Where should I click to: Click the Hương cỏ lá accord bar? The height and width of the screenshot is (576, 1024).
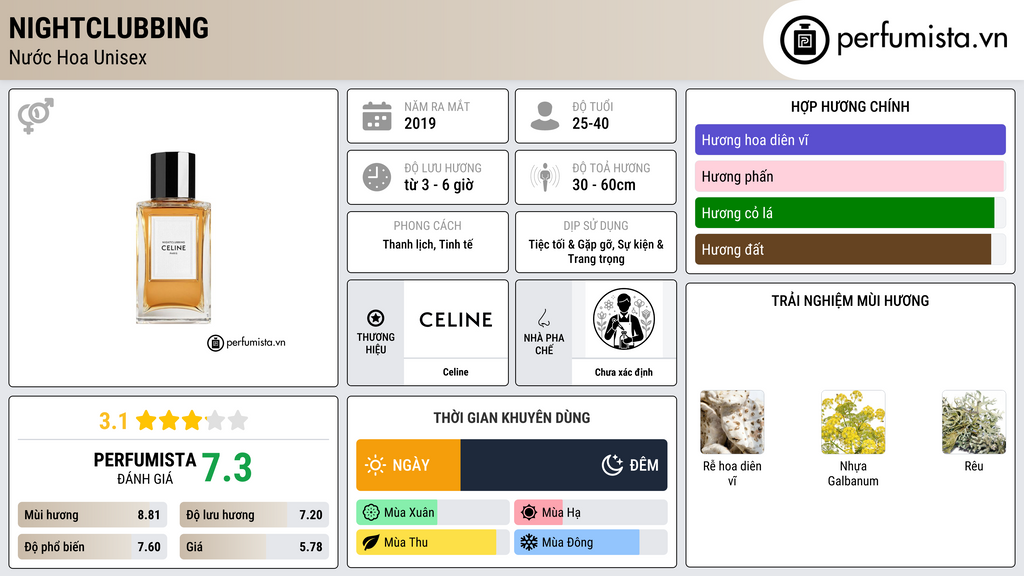[850, 213]
